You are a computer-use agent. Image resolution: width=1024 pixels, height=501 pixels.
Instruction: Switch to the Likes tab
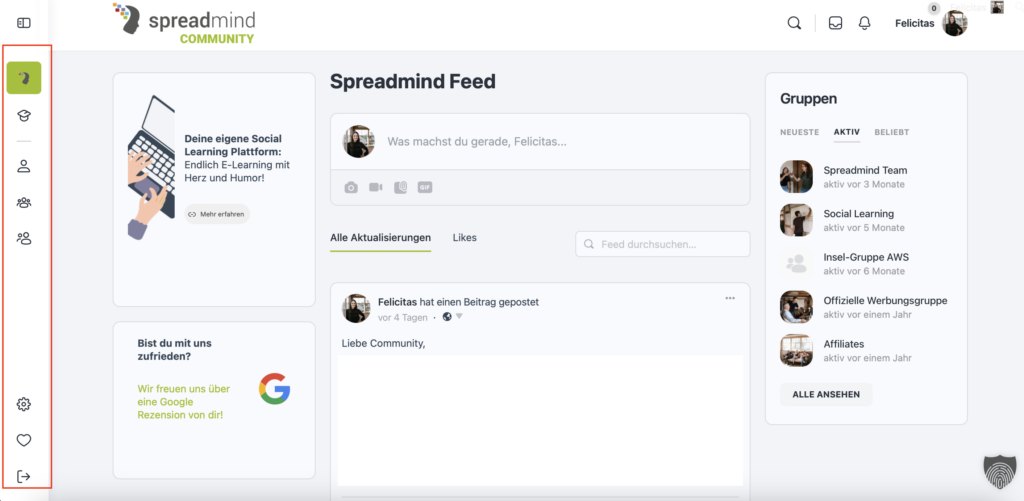(x=464, y=238)
